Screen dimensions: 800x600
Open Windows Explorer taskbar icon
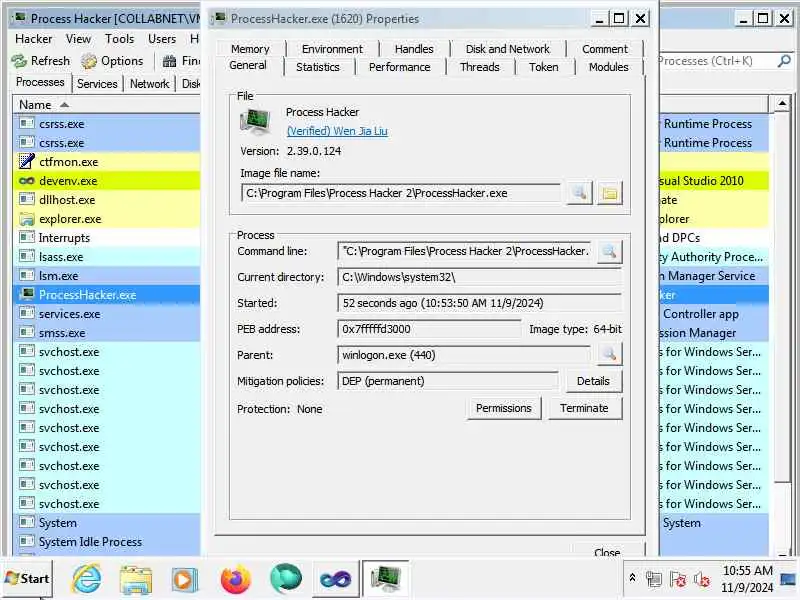pyautogui.click(x=136, y=580)
